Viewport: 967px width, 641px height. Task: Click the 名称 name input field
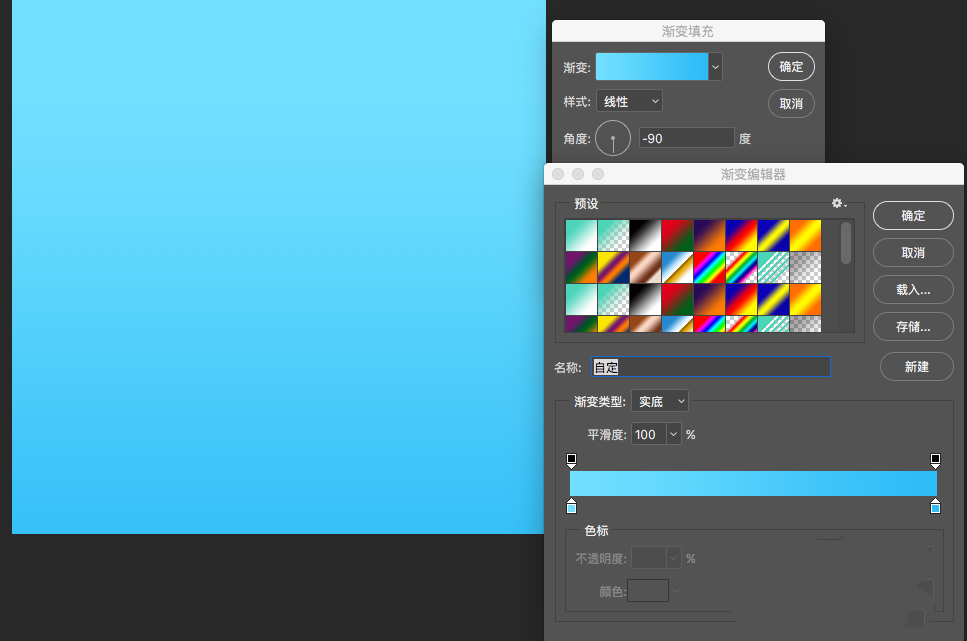pyautogui.click(x=711, y=367)
